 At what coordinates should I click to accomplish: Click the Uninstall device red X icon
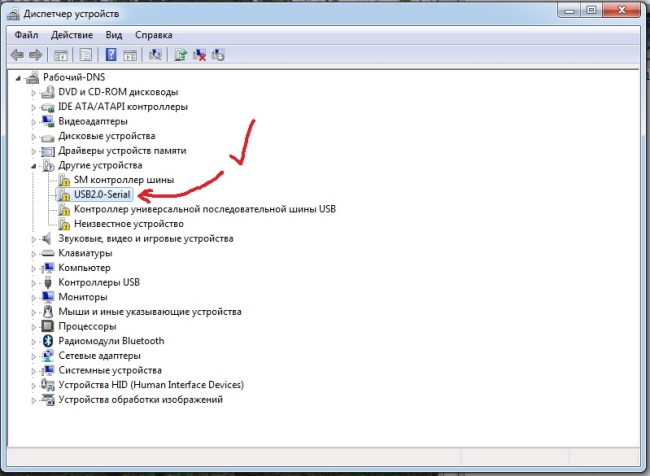[200, 54]
